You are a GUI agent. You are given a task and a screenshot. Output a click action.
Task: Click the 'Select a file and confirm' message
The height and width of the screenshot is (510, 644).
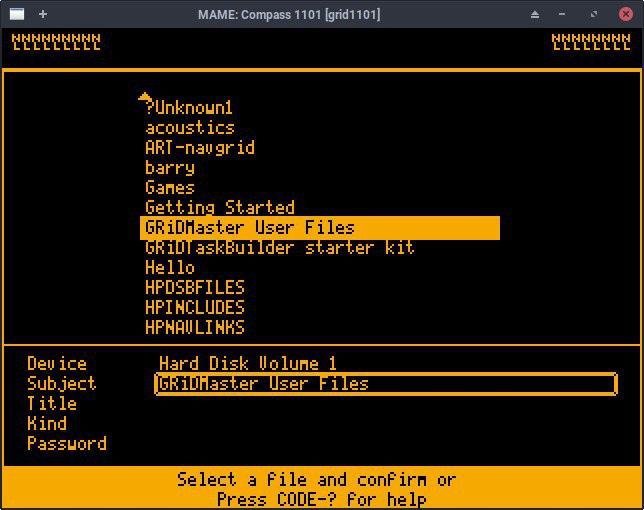coord(317,480)
